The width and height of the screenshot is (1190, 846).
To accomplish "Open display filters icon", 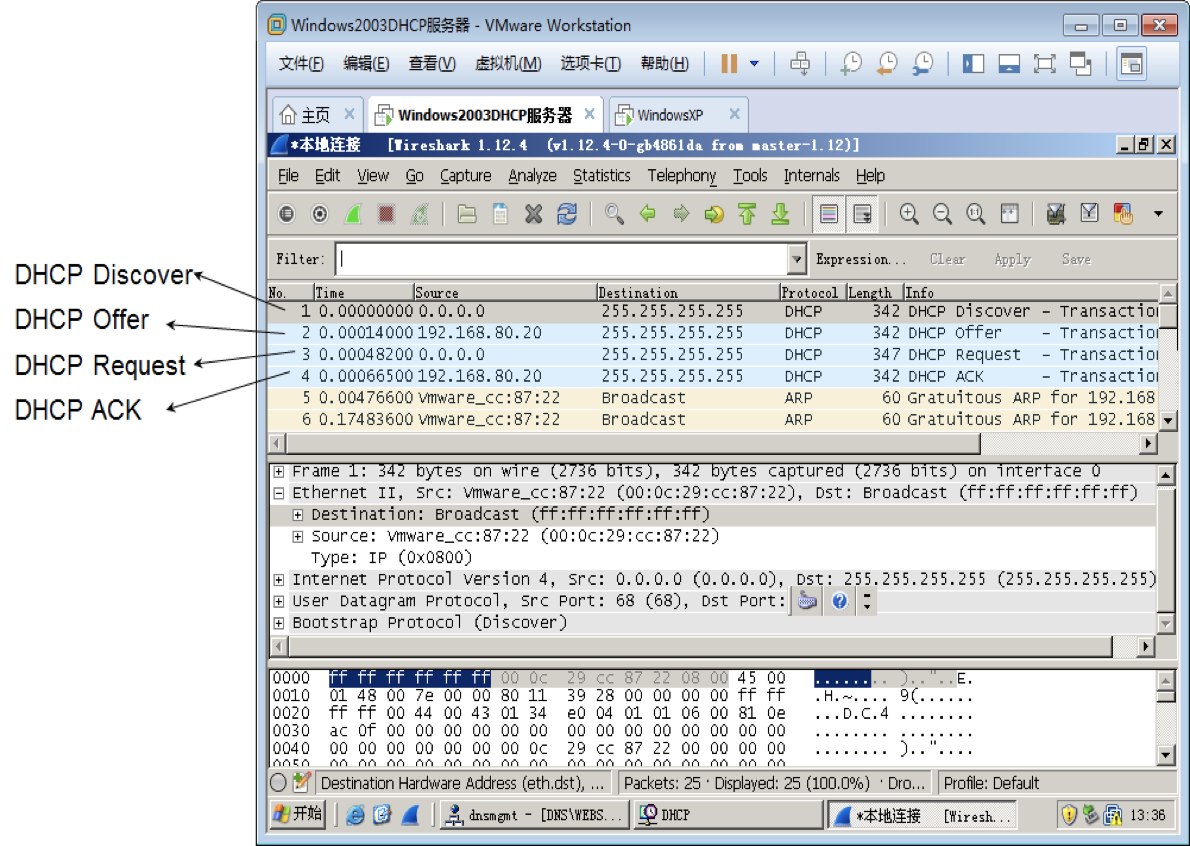I will [x=1089, y=215].
